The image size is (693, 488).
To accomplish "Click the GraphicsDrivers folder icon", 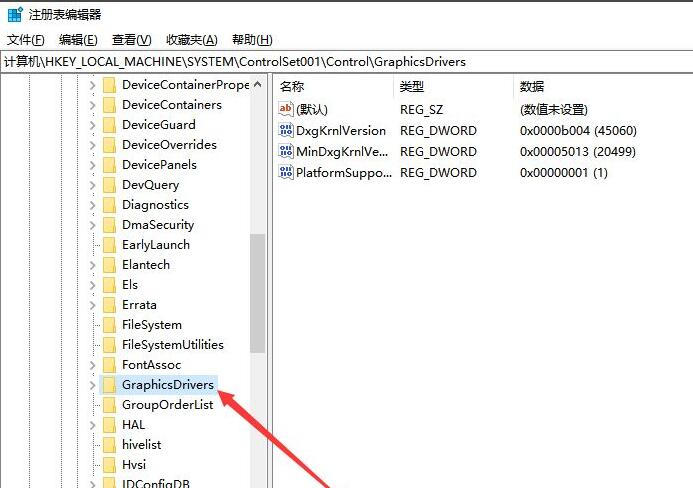I will coord(109,385).
